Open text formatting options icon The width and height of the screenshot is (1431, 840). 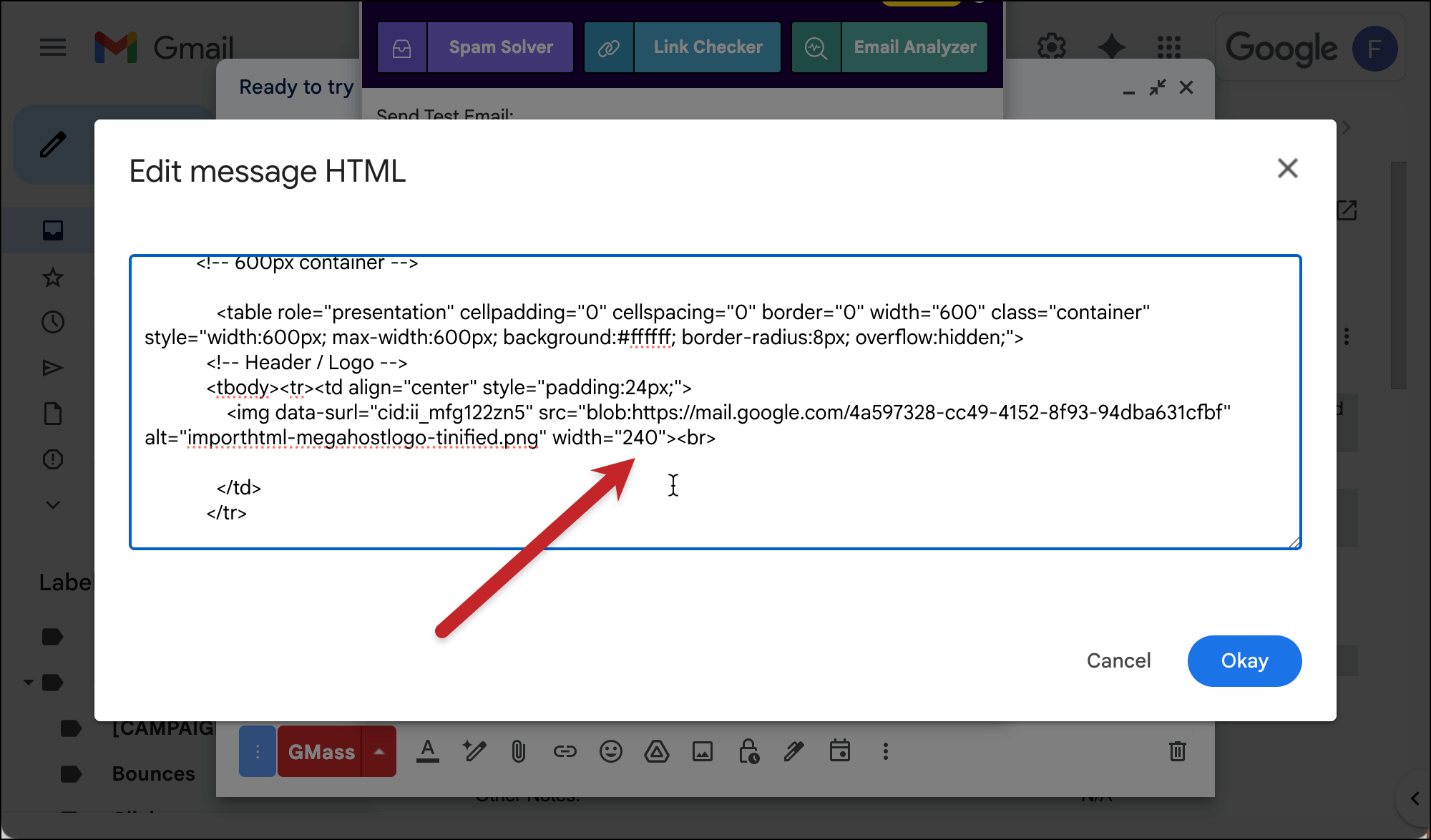pos(428,751)
